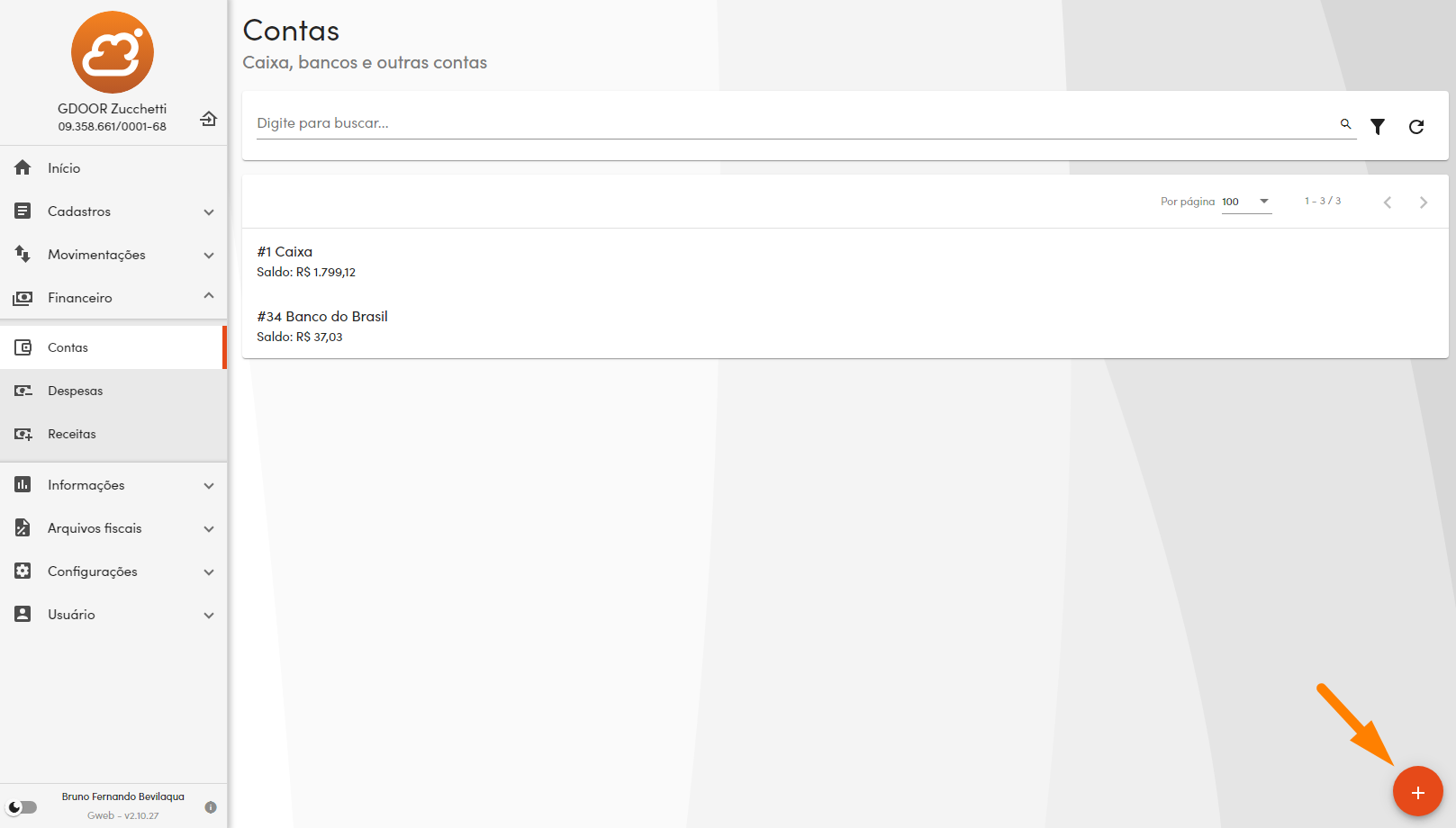Click the GDOOR Zucchetti company name

[113, 109]
